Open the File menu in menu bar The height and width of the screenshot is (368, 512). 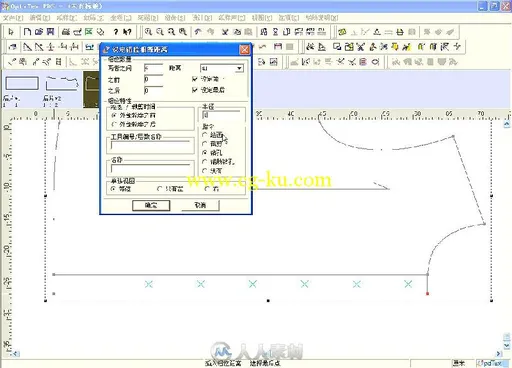pos(13,18)
